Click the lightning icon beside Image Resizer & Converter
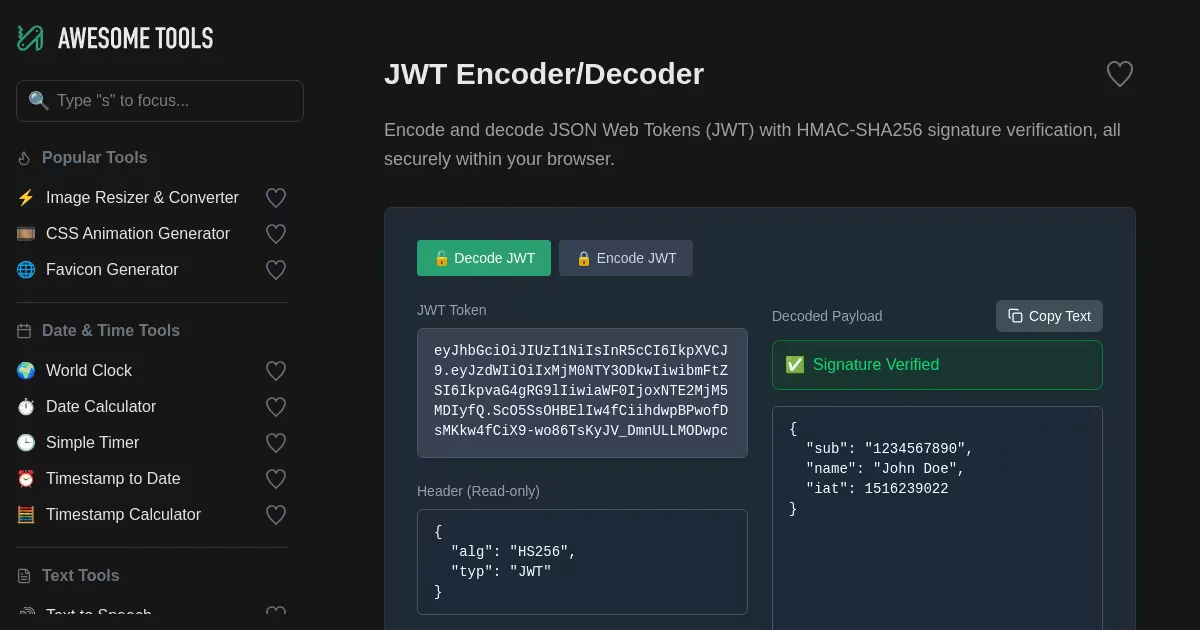Viewport: 1200px width, 630px height. (x=26, y=198)
